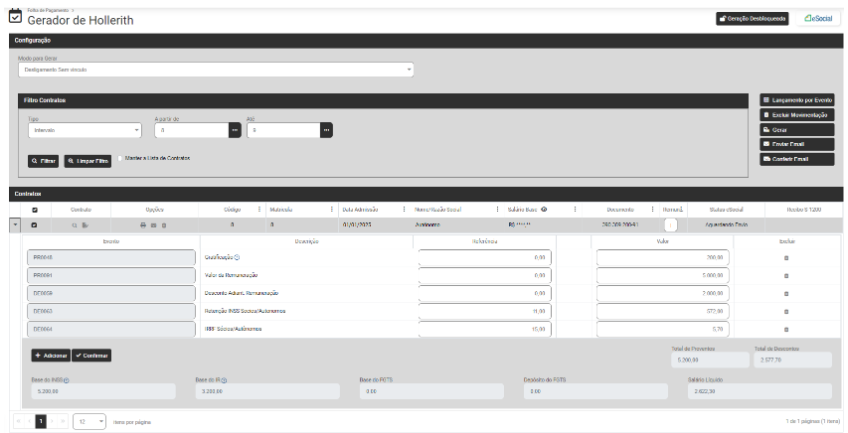Open the Data Admissão column menu dots
848x433 pixels.
tap(404, 210)
